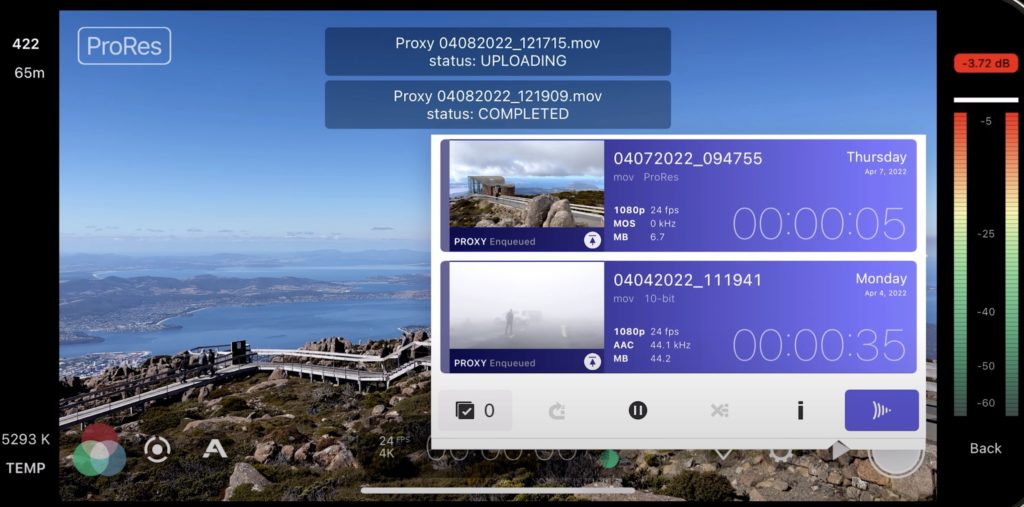Open the RGB imaging color panel
The image size is (1024, 507).
99,449
